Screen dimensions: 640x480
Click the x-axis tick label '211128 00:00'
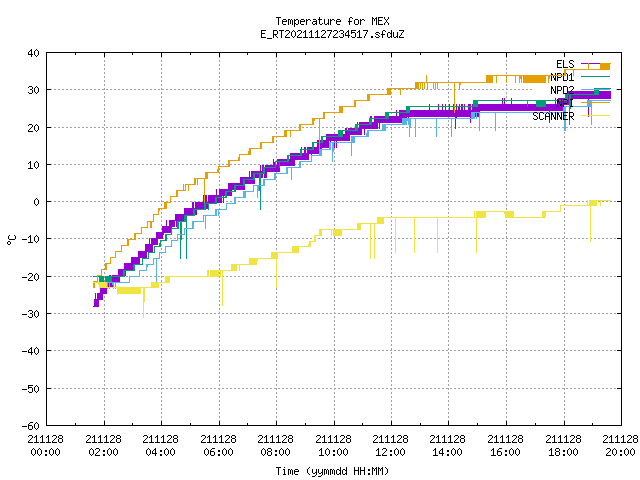[46, 445]
